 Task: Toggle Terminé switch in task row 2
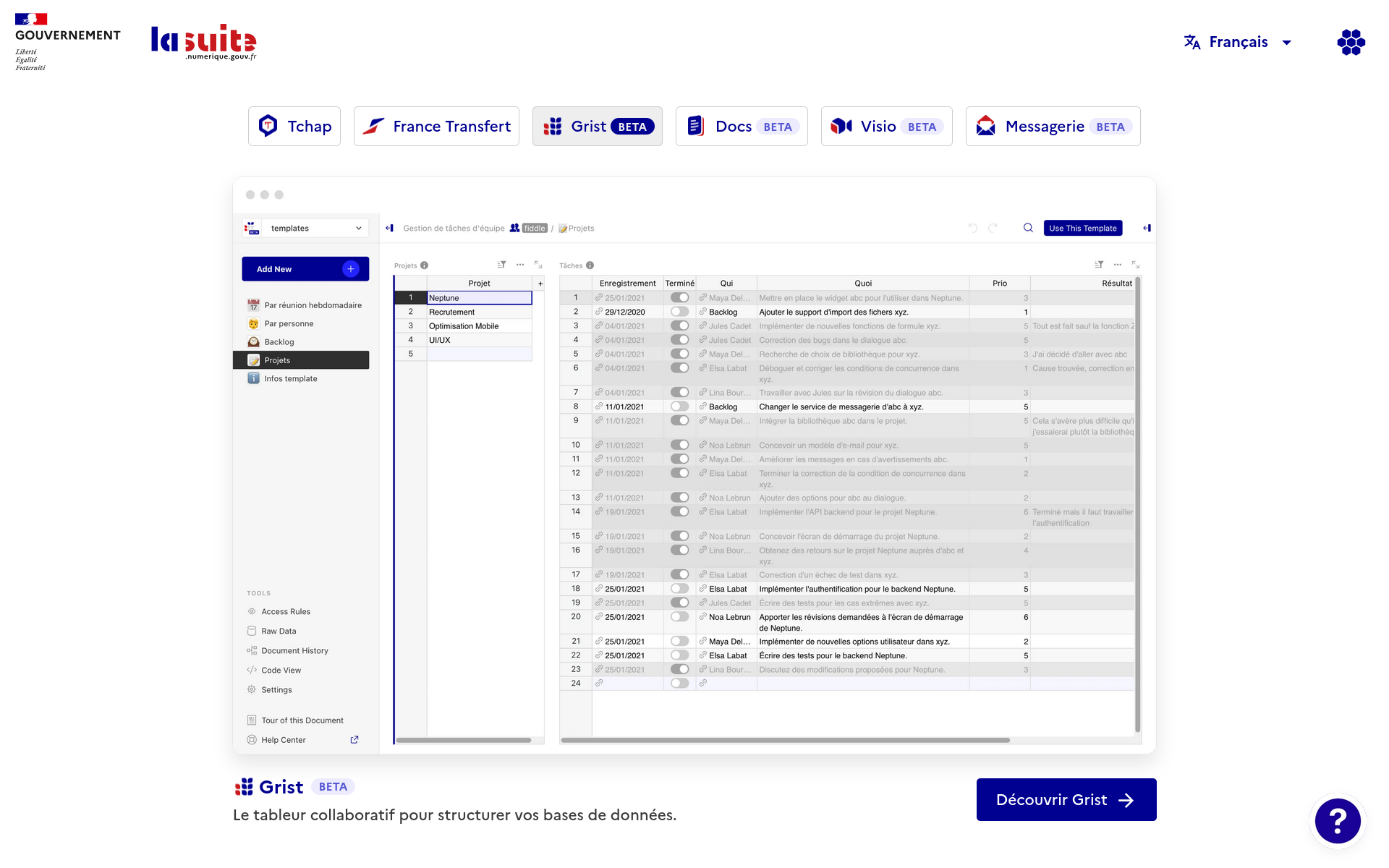679,312
